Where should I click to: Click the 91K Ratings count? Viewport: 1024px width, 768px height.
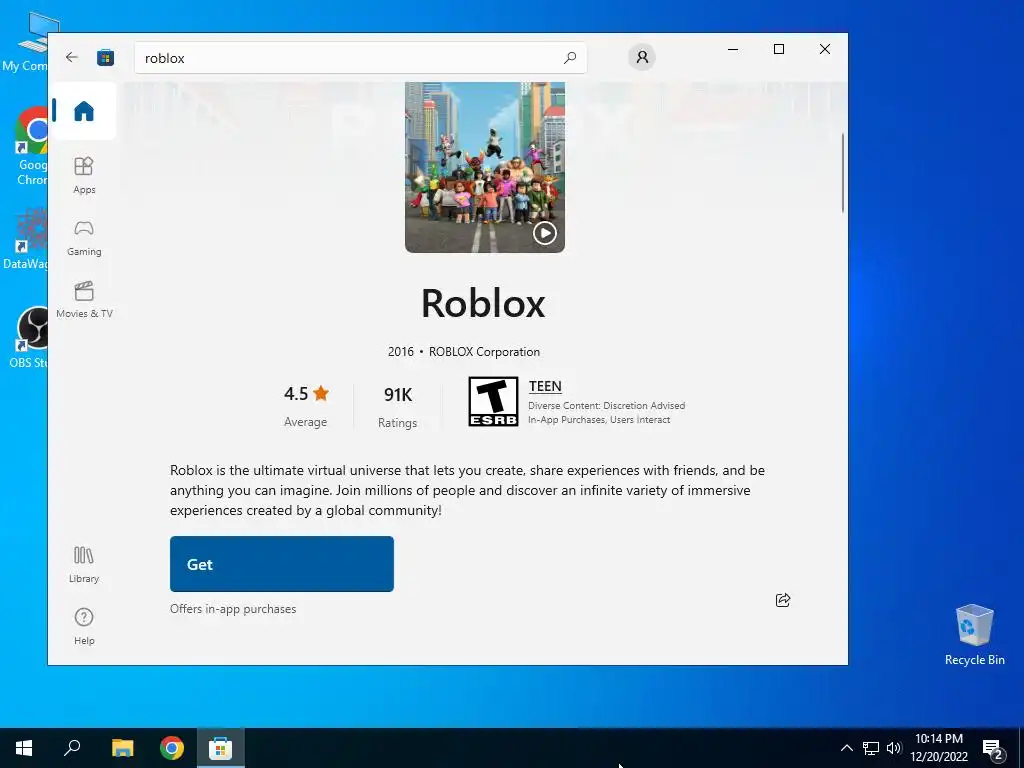pyautogui.click(x=398, y=406)
